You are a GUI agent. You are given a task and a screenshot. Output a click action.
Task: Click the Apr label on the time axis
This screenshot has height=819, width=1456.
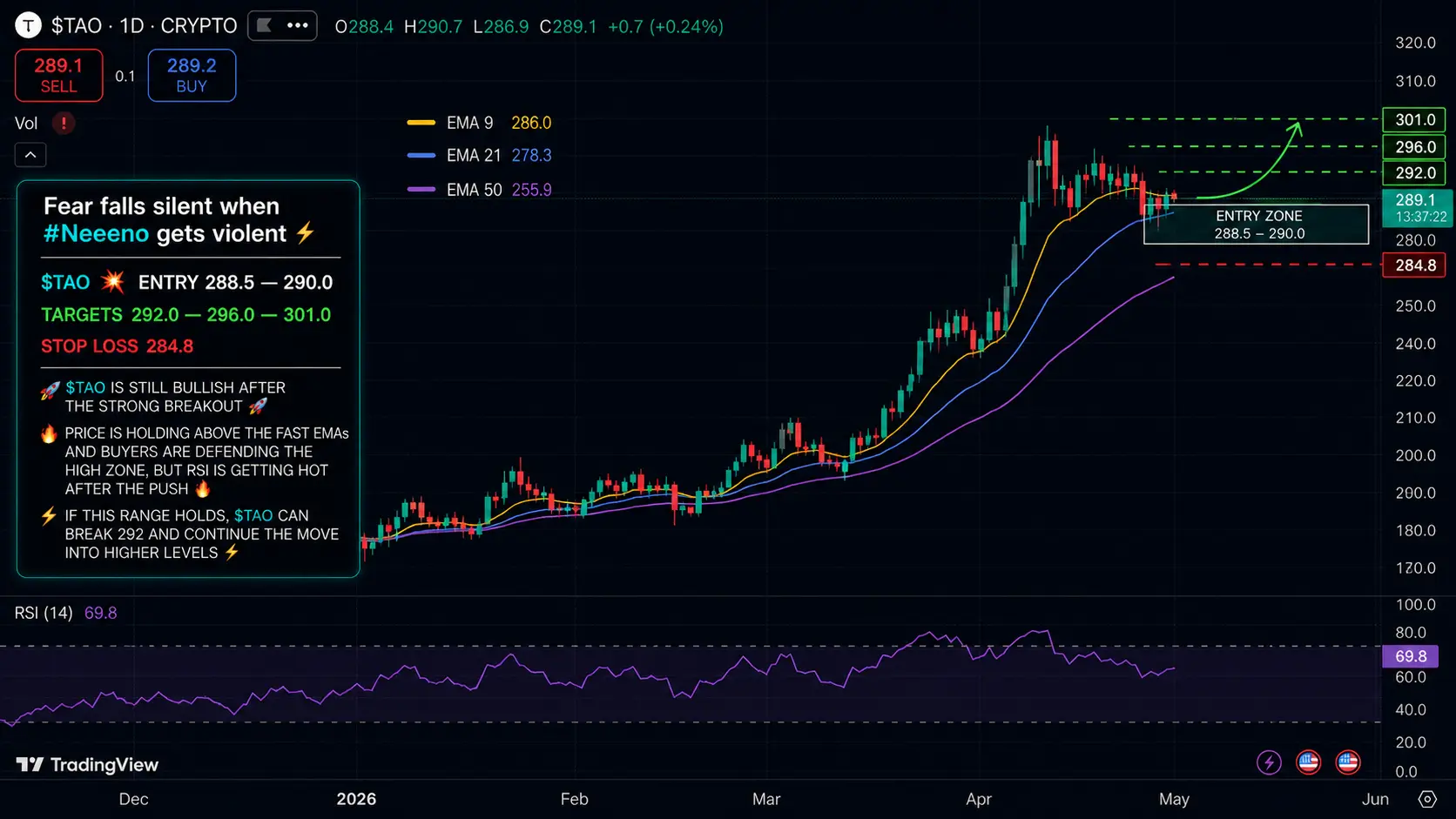979,799
